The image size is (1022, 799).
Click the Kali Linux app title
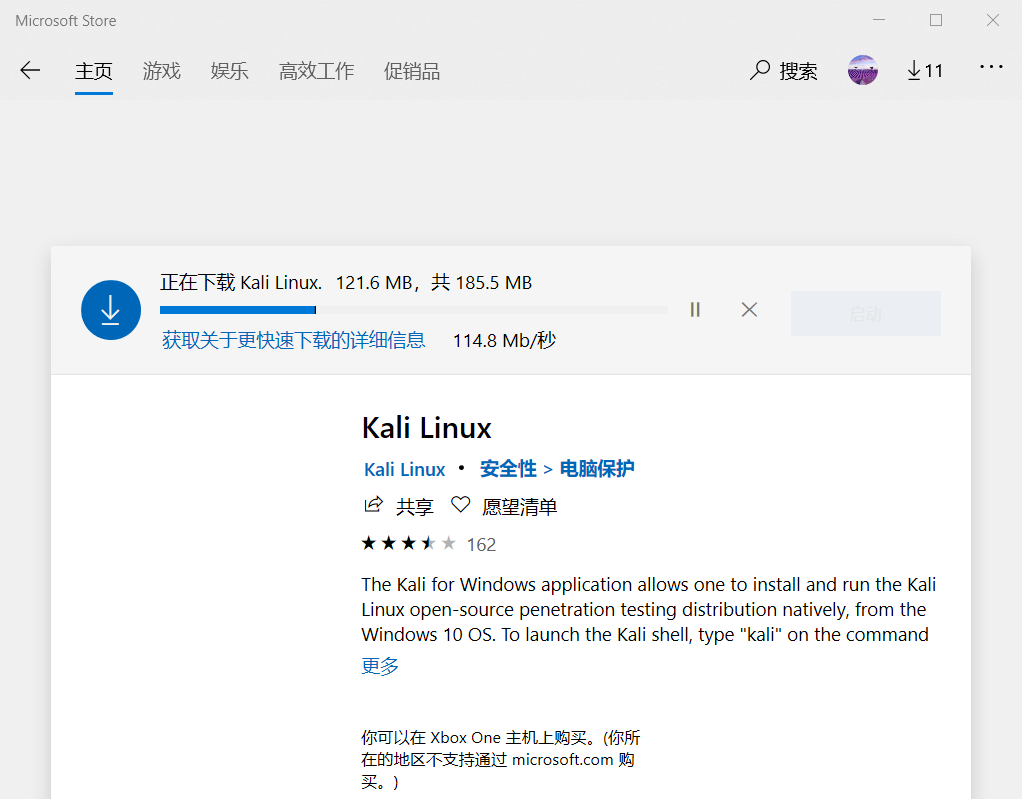click(426, 428)
